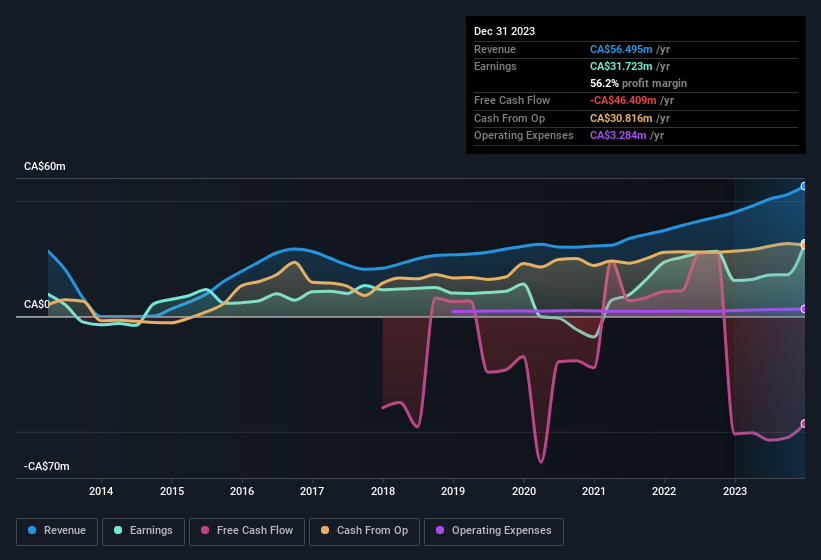Click the pink Free Cash Flow dot
Image resolution: width=821 pixels, height=560 pixels.
206,531
